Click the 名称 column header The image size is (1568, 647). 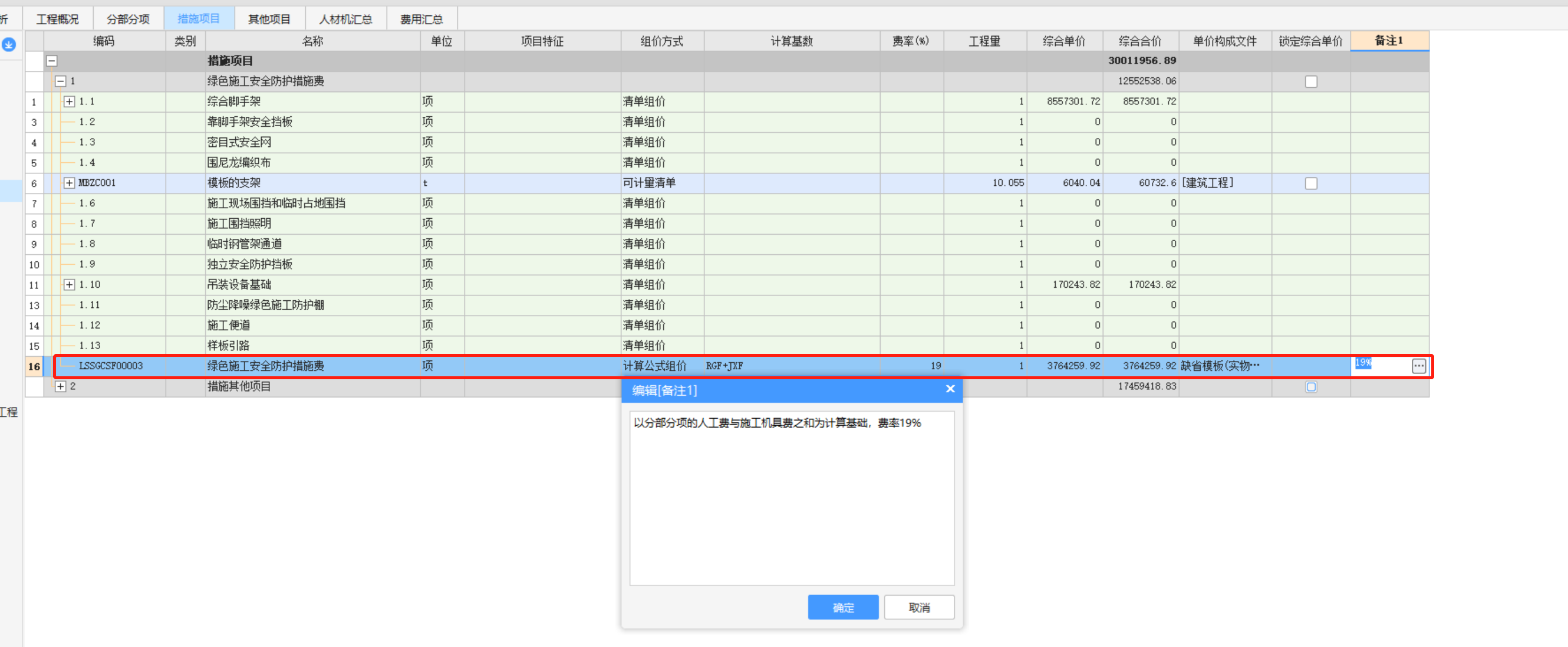(313, 41)
